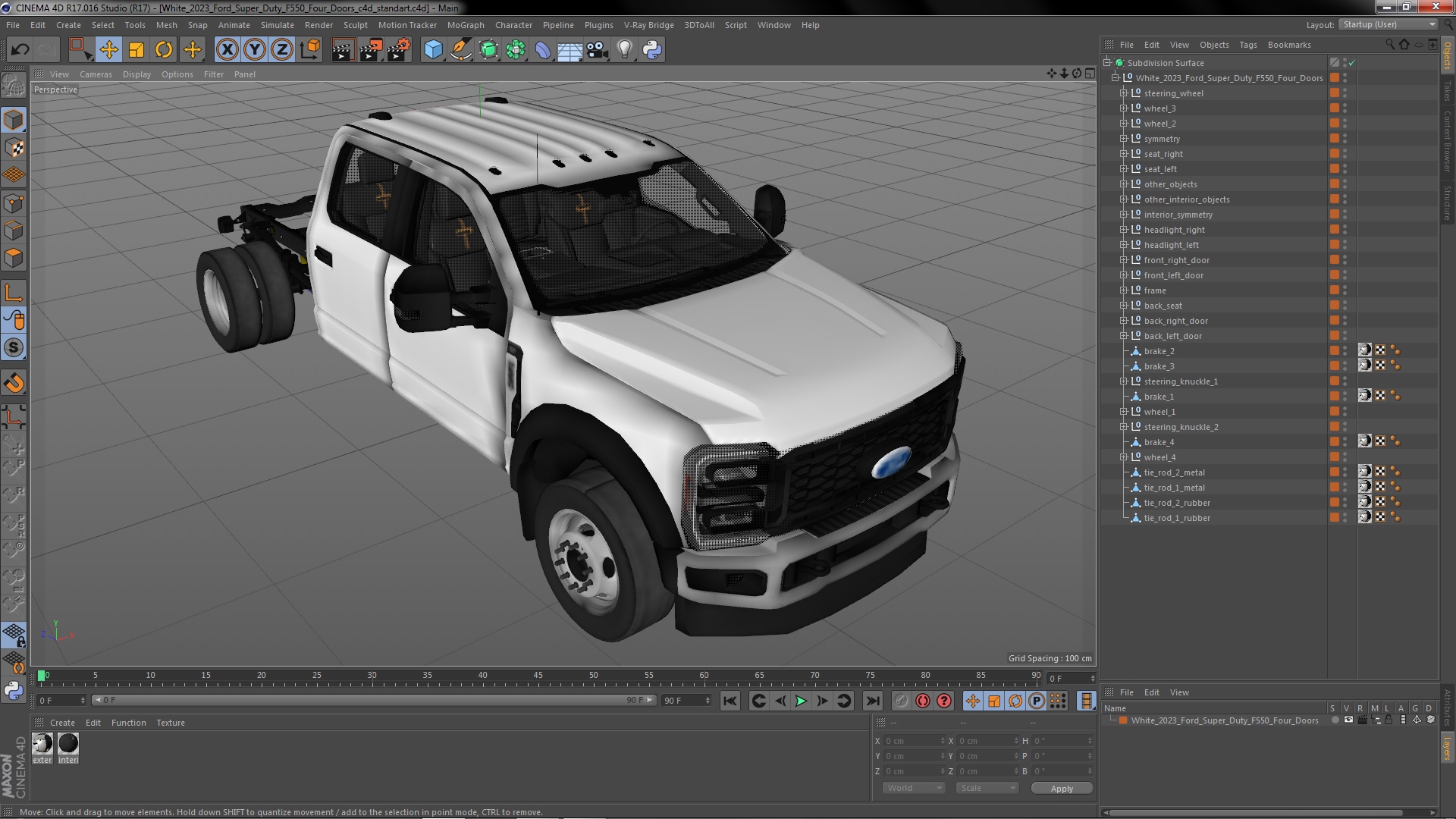The height and width of the screenshot is (819, 1456).
Task: Add a floor environment object
Action: pyautogui.click(x=570, y=50)
